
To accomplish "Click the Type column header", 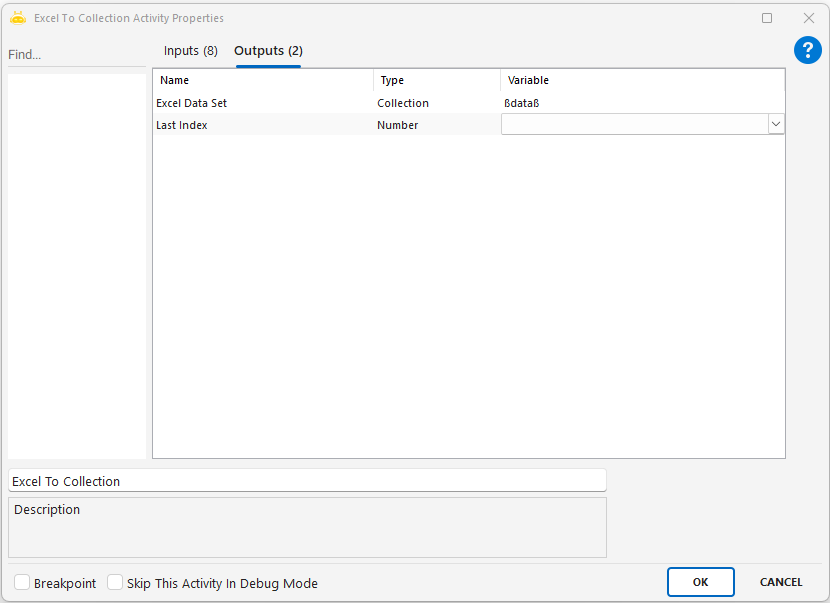I will tap(436, 80).
